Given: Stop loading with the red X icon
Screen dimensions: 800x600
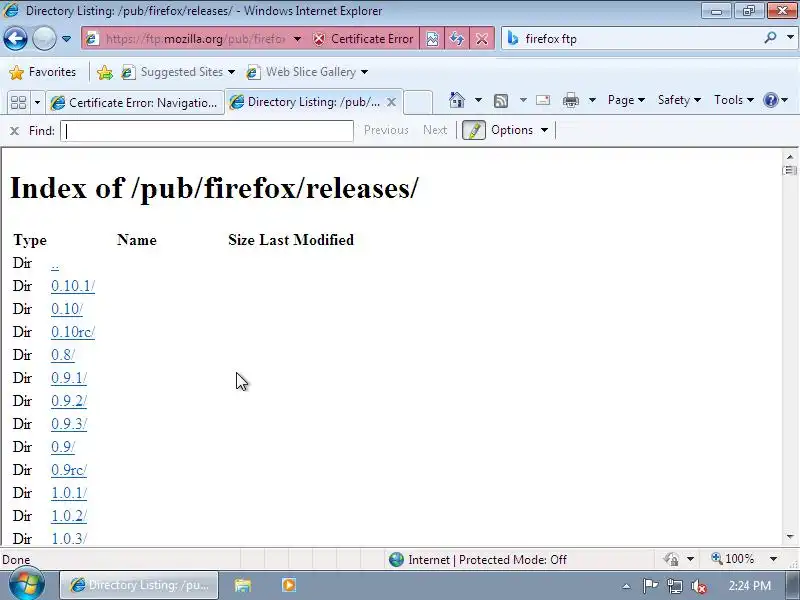Looking at the screenshot, I should click(x=482, y=39).
